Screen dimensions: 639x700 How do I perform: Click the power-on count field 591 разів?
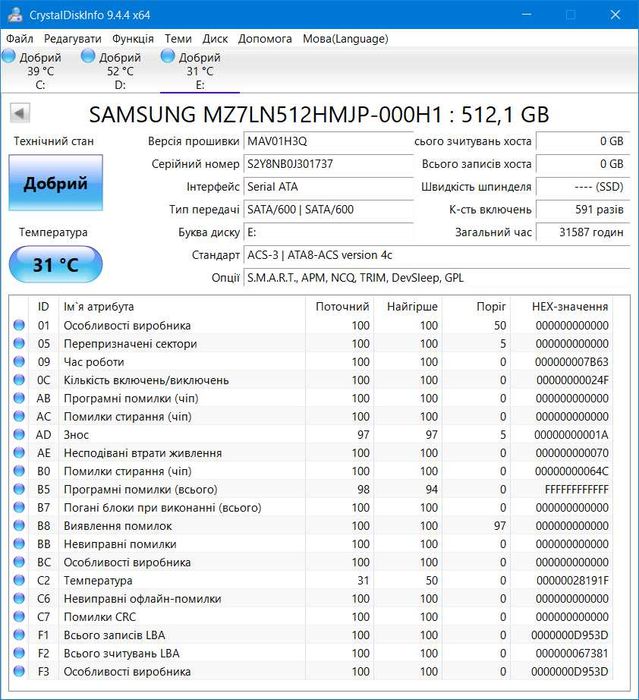pos(582,209)
